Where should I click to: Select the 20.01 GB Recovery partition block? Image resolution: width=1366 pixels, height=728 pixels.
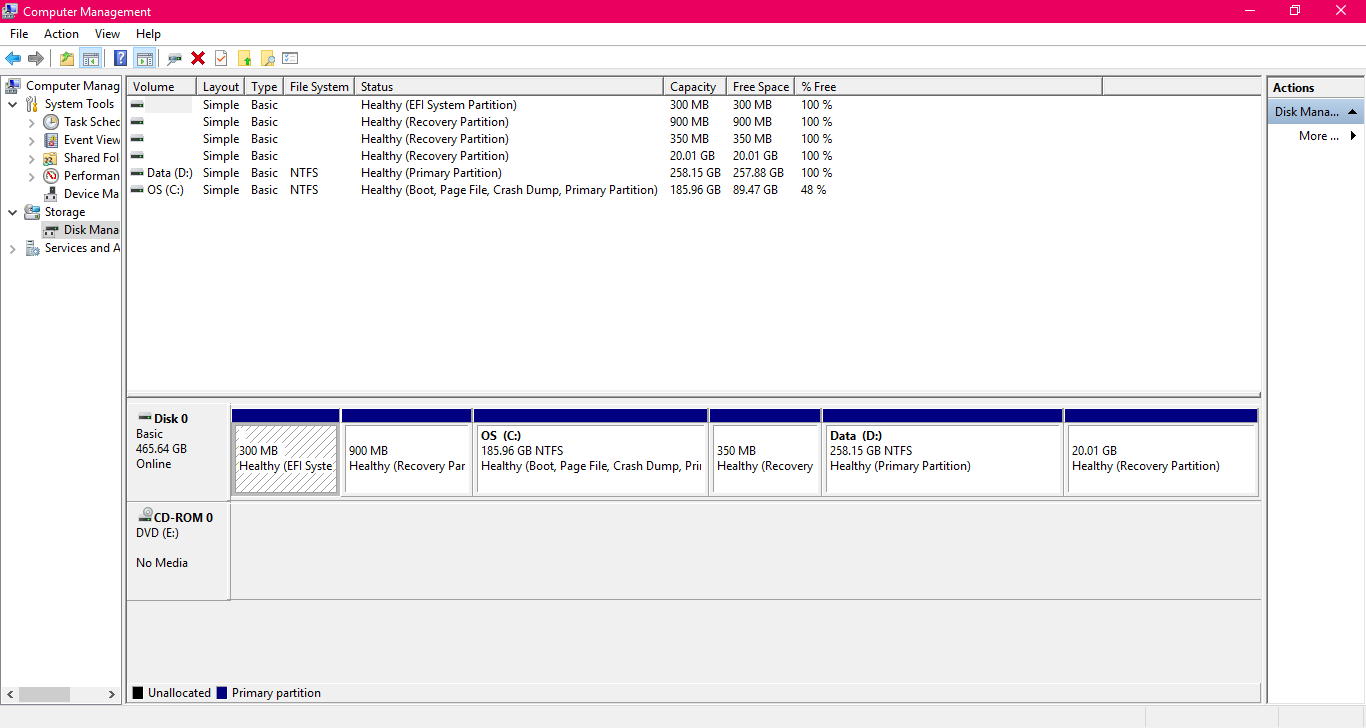click(1161, 451)
